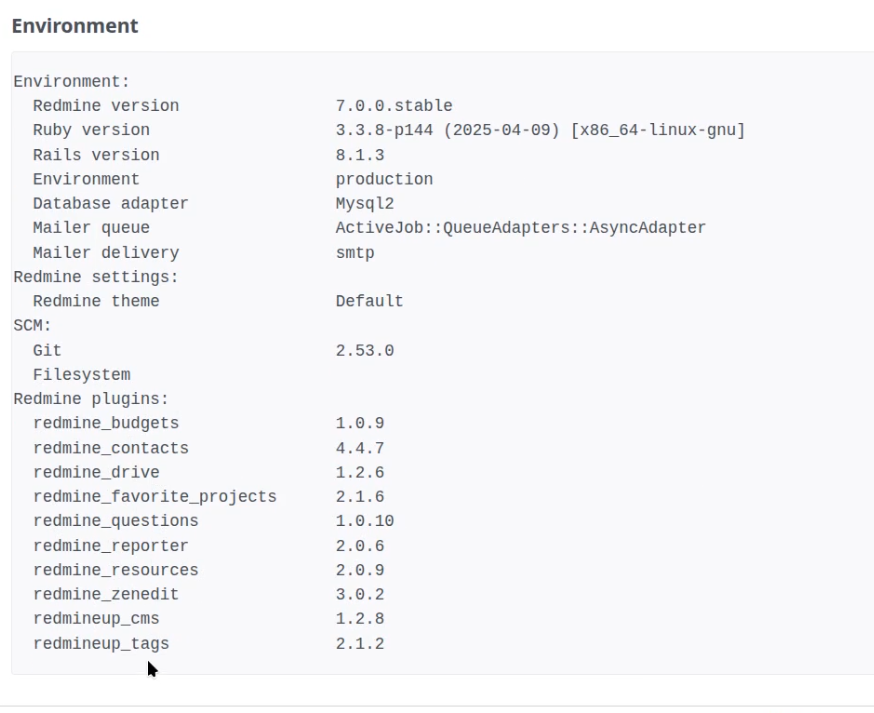Click the 'Environment' row label beside production

coord(86,179)
